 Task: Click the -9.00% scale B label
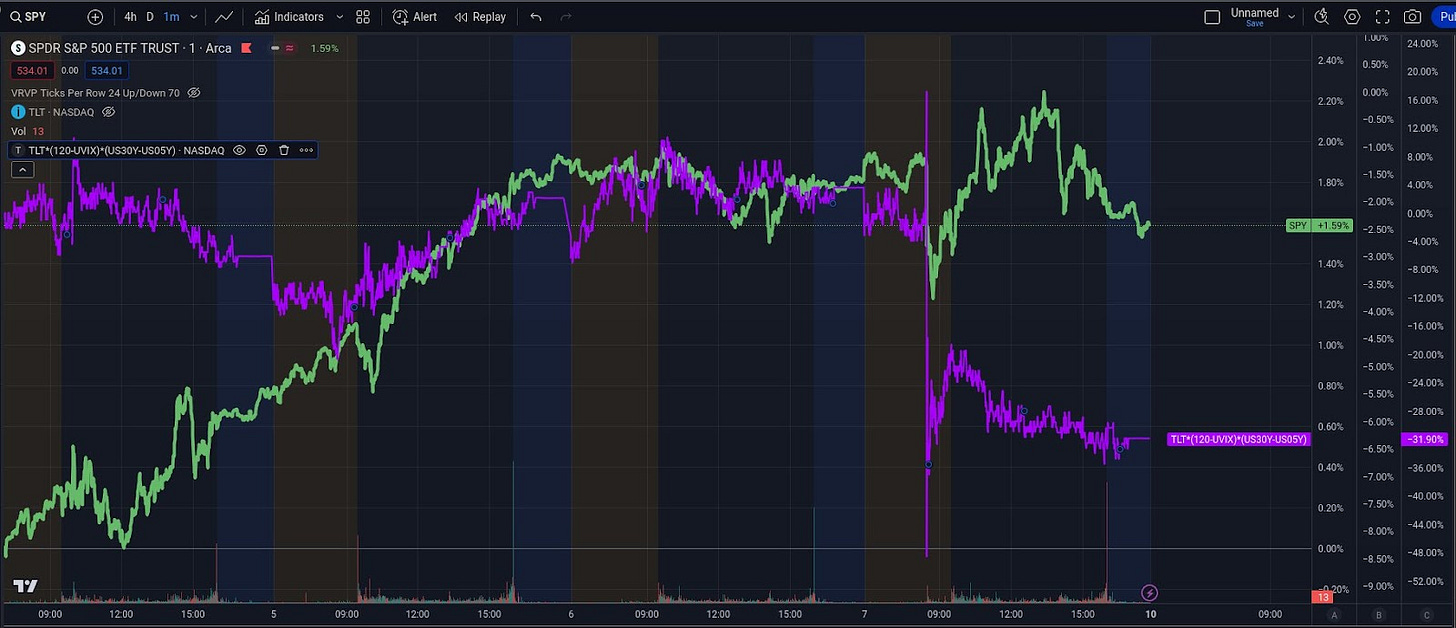(x=1377, y=586)
